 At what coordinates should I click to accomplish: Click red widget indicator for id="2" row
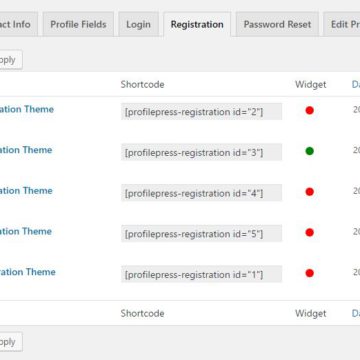(x=310, y=110)
